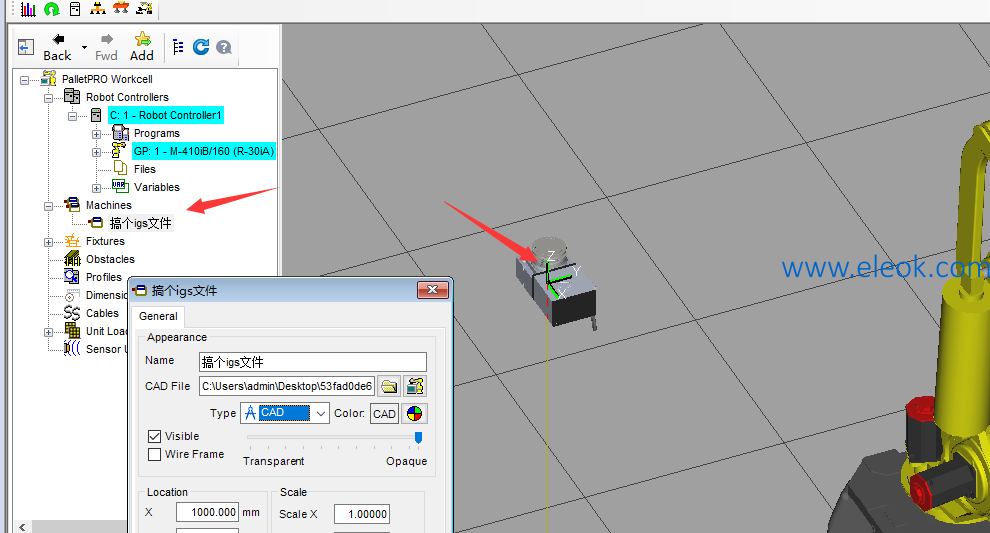Close the 搞个igs文件 properties dialog
Image resolution: width=990 pixels, height=533 pixels.
pos(432,290)
